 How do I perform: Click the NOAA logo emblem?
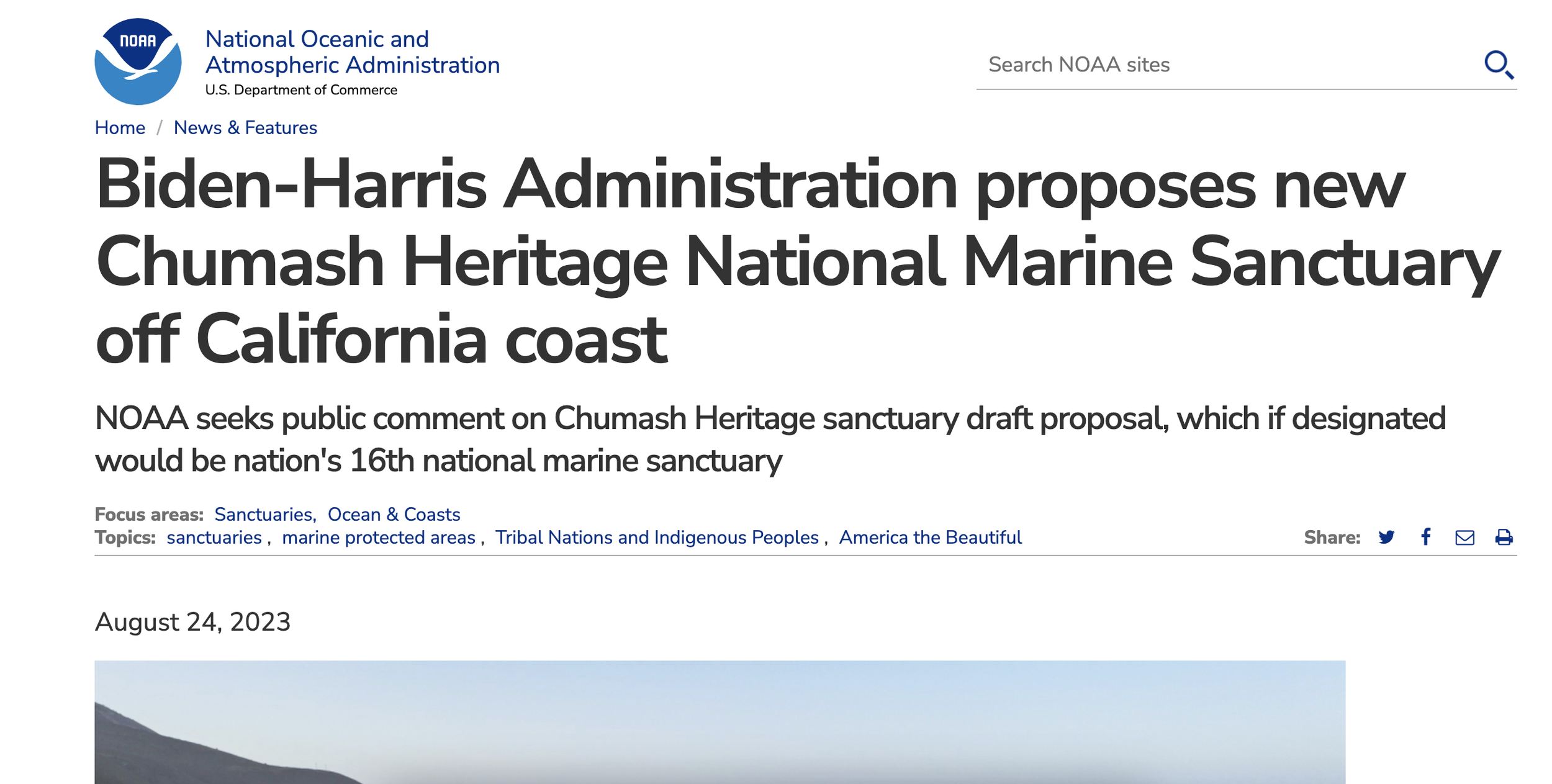click(138, 61)
